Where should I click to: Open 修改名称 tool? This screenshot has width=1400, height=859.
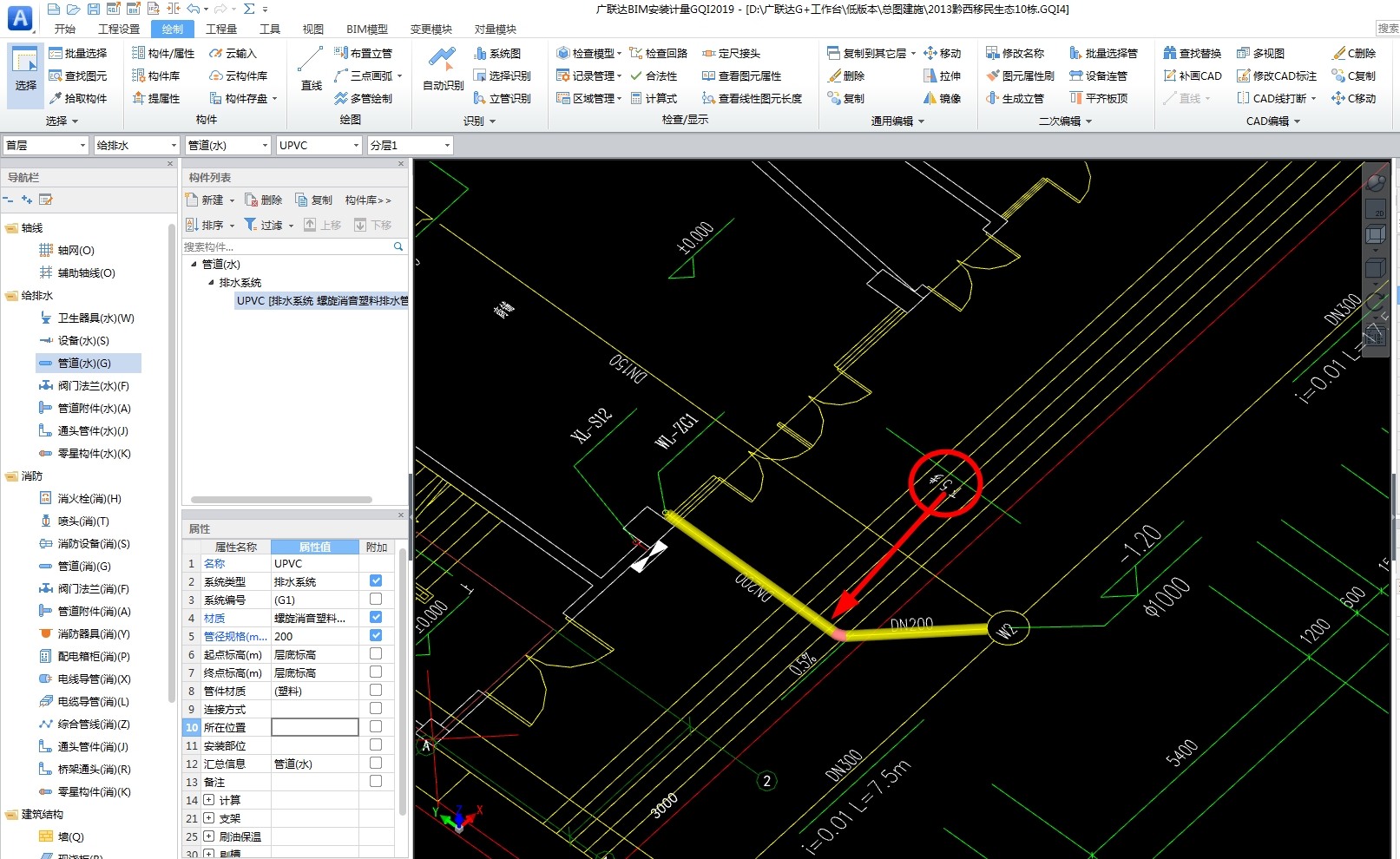coord(1015,53)
